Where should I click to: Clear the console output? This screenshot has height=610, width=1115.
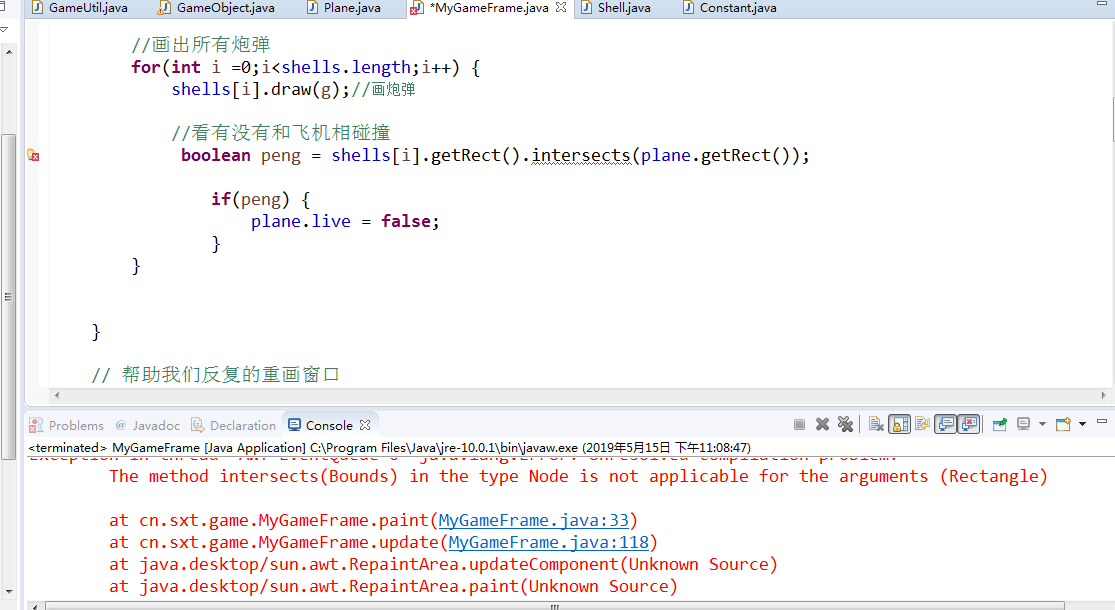(876, 424)
